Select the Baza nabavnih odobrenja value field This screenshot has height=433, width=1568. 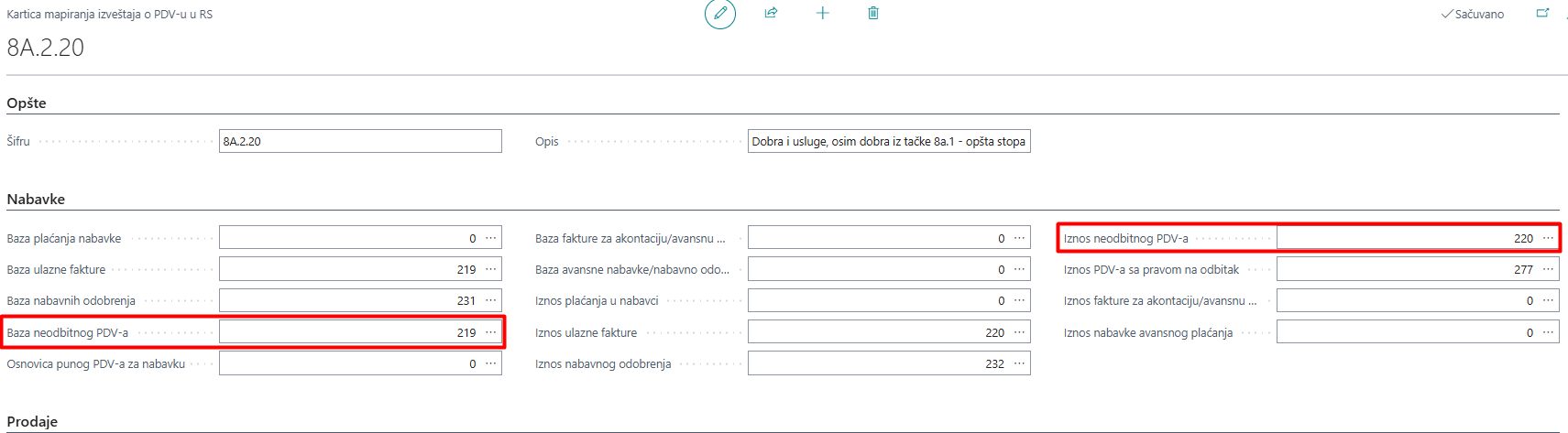point(348,300)
